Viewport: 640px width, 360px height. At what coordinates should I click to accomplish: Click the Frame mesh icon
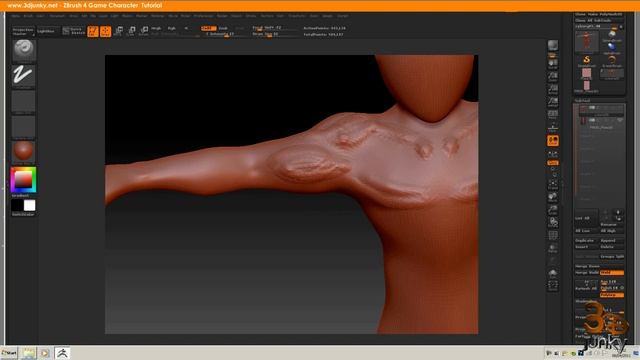coord(553,184)
